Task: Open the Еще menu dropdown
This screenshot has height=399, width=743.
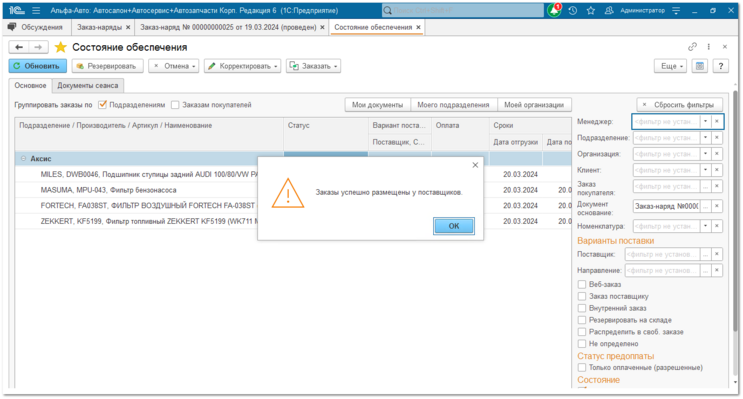Action: point(671,66)
